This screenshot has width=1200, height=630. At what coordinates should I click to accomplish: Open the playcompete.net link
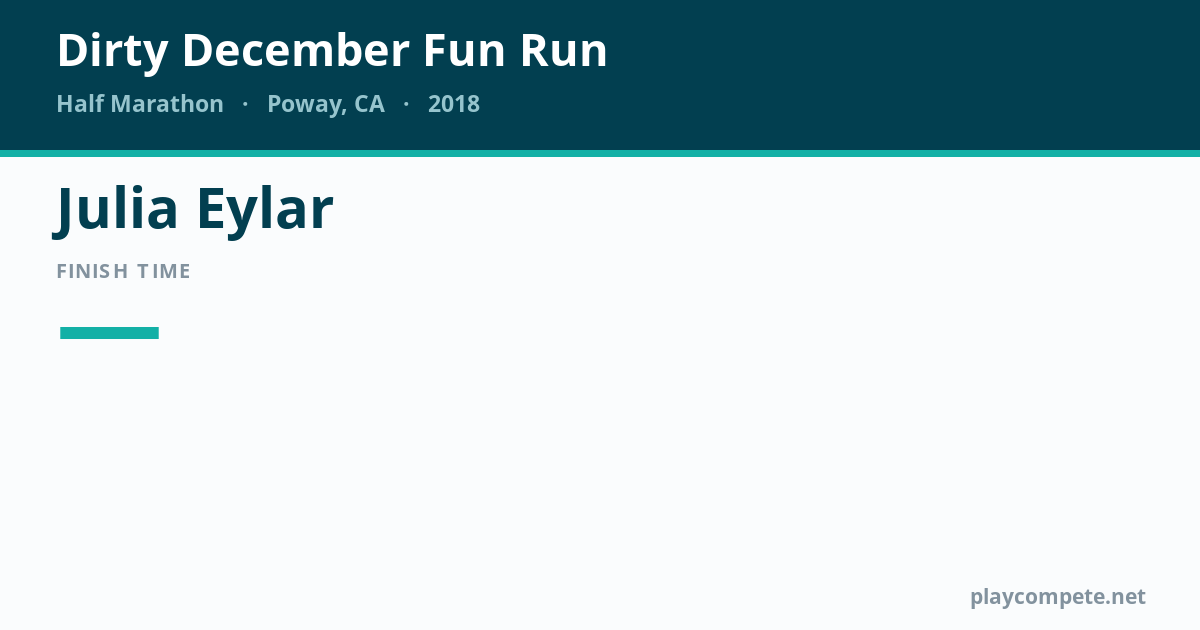pyautogui.click(x=1058, y=597)
